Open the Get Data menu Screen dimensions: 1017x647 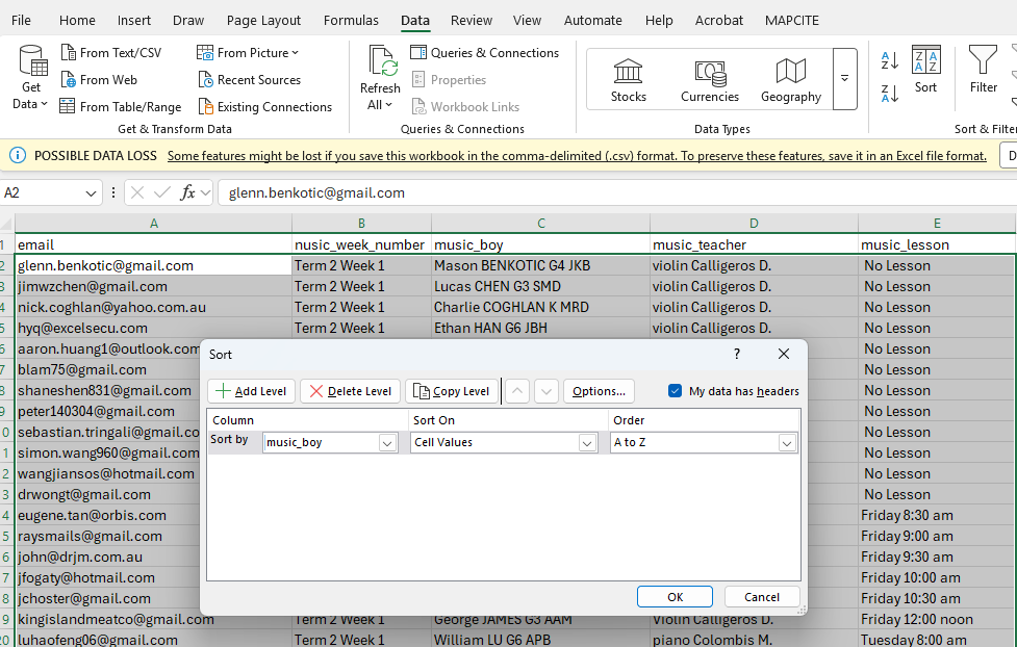click(x=30, y=78)
